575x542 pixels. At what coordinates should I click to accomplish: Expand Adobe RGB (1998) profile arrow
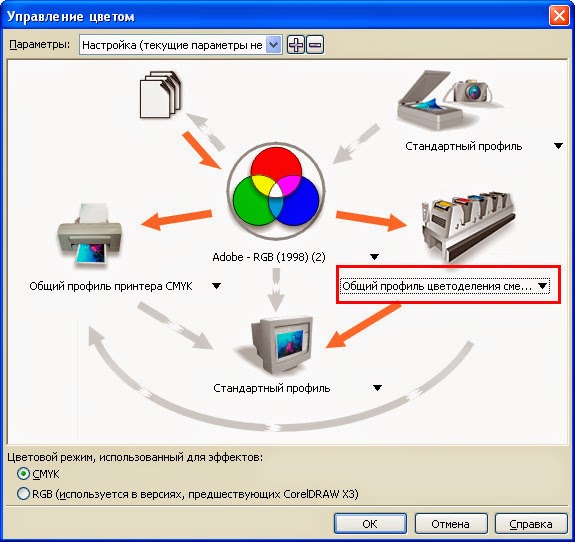click(x=374, y=257)
